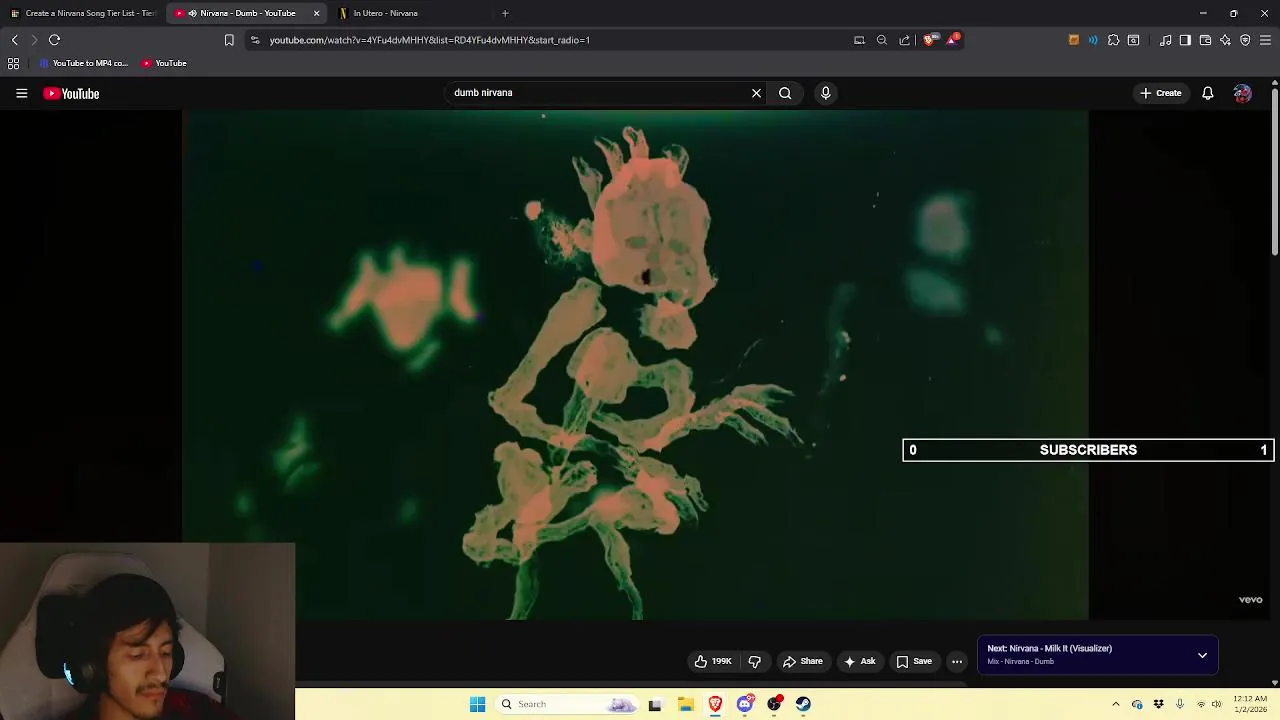Click the Ask button under video
1280x720 pixels.
click(859, 661)
